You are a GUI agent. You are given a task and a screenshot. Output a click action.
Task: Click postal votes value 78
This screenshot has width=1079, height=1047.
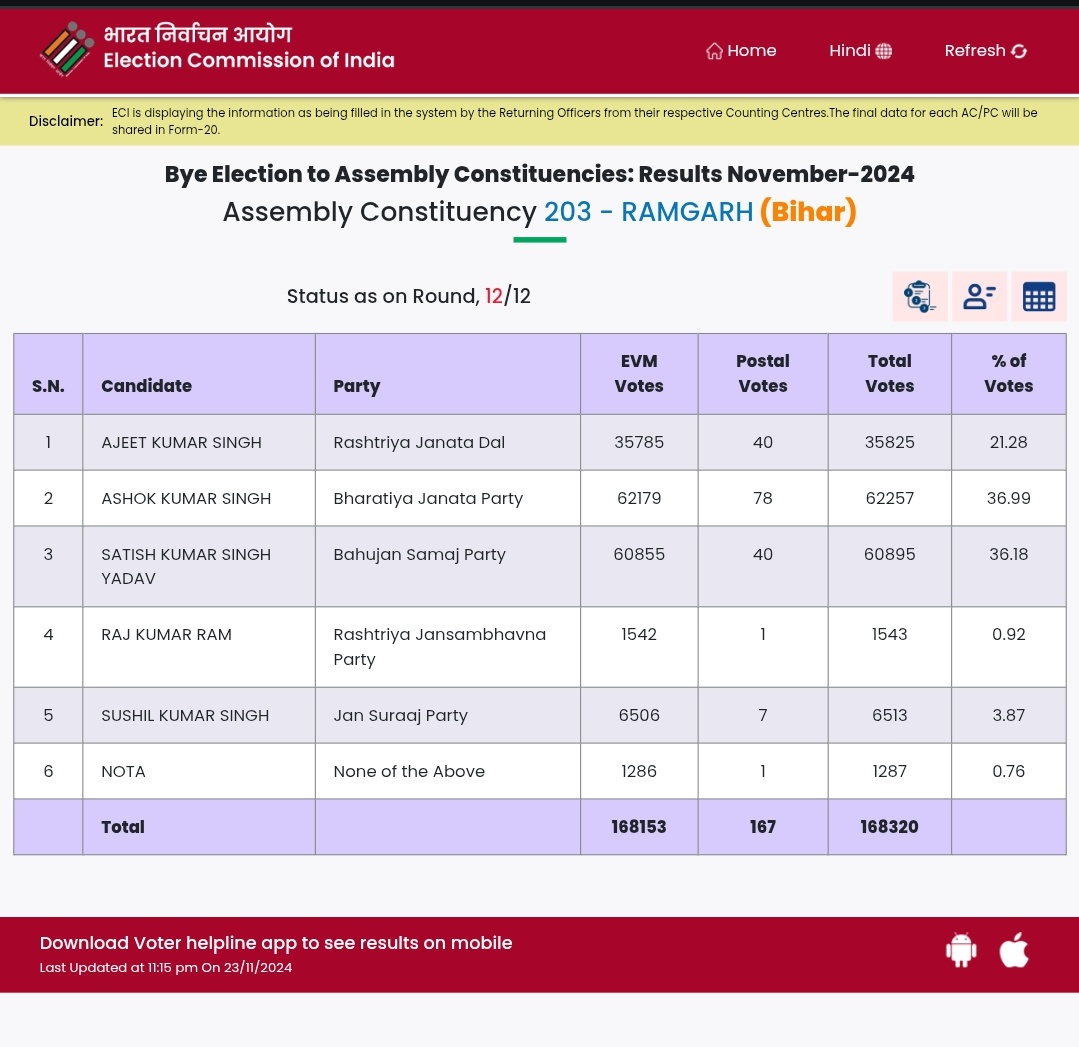(x=762, y=498)
